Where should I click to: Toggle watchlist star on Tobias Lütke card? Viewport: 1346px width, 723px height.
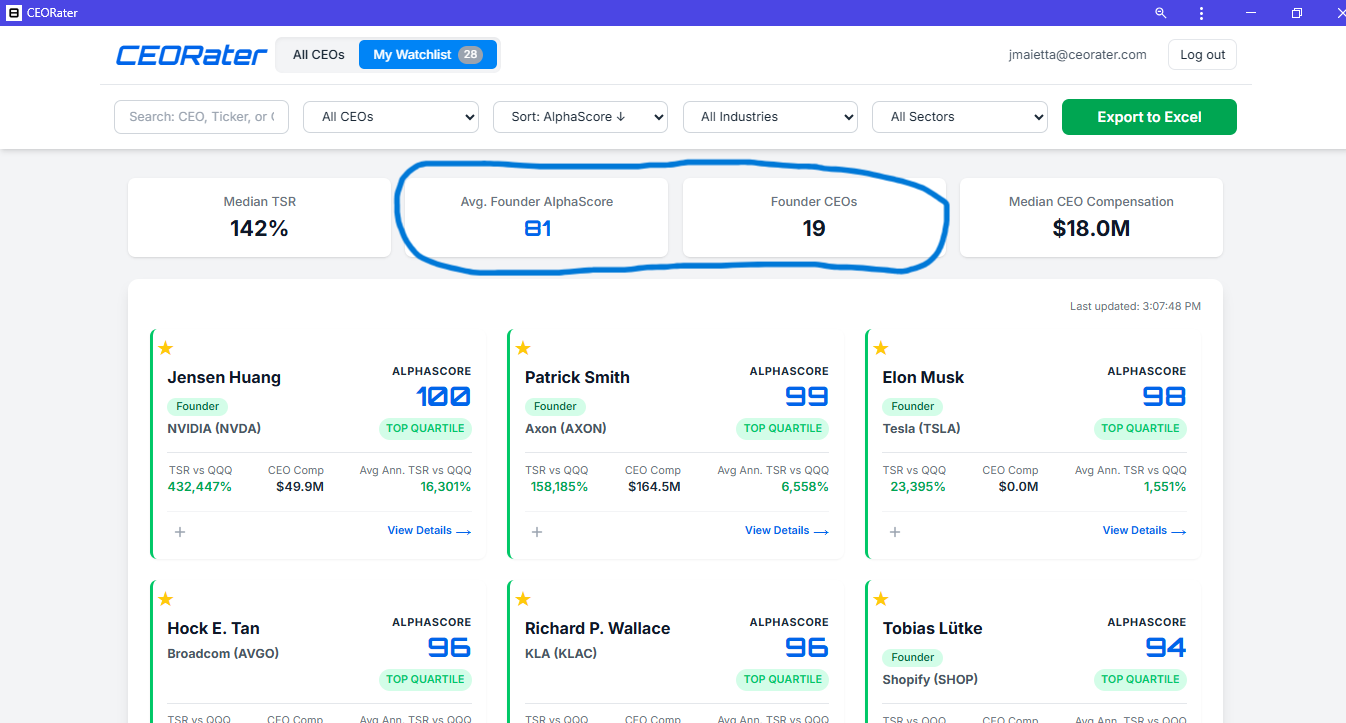881,599
